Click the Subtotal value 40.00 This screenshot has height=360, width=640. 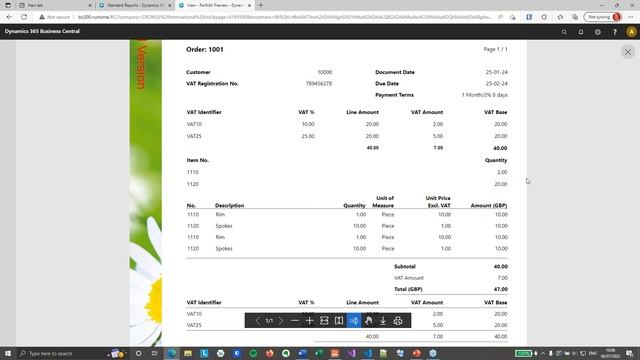coord(500,267)
